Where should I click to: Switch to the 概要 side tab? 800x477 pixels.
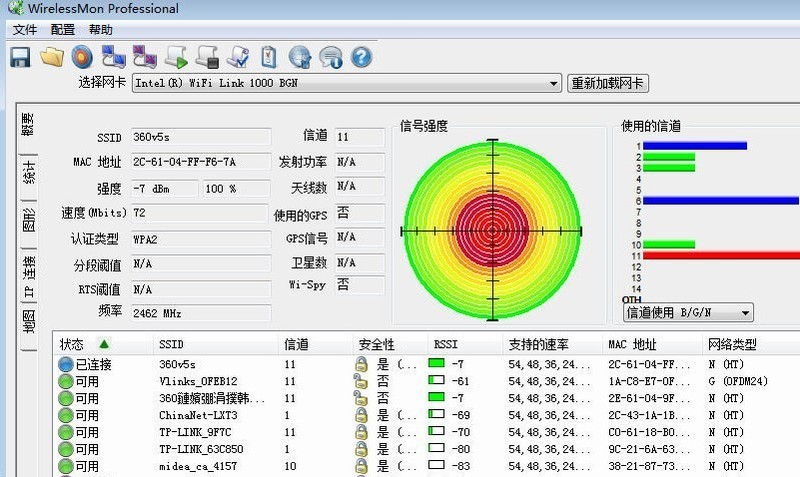(x=28, y=125)
